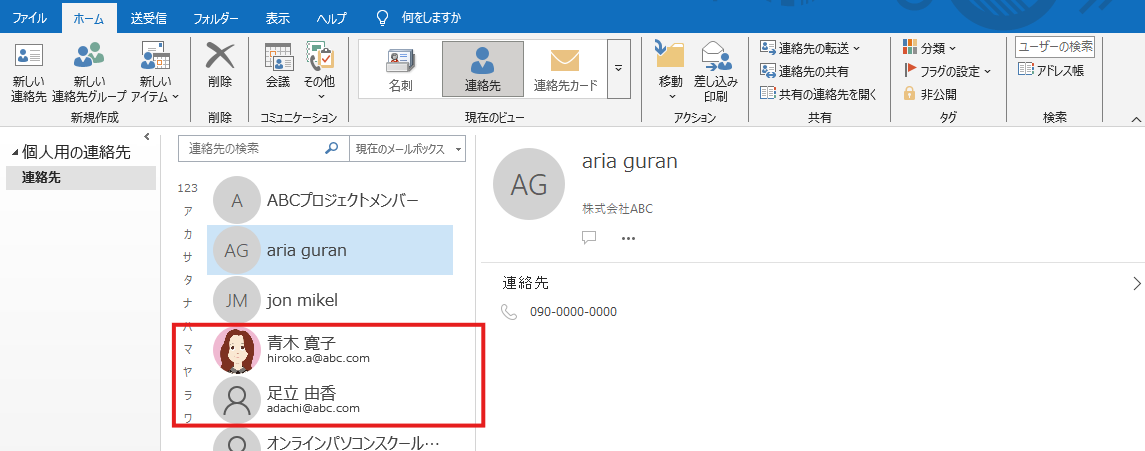Select オンラインパソコンスクール contact
The width and height of the screenshot is (1145, 451).
pyautogui.click(x=330, y=440)
